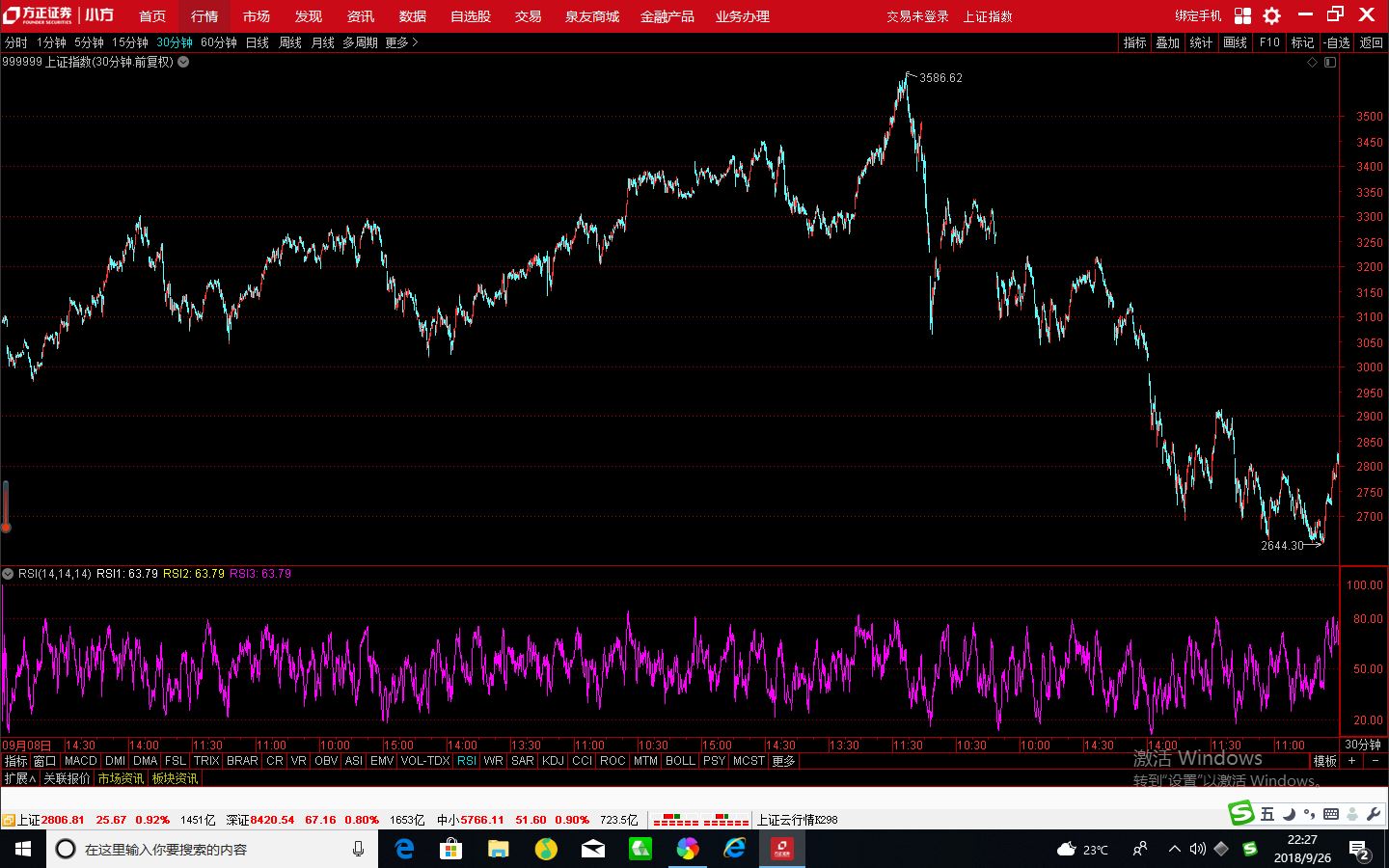The image size is (1389, 868).
Task: Select the 1分钟 period
Action: click(x=51, y=42)
